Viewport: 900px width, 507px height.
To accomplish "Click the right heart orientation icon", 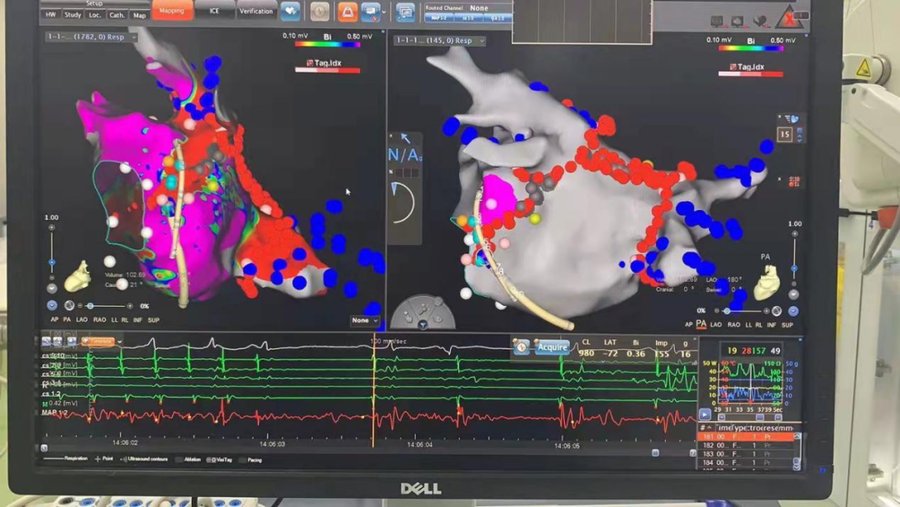I will pos(765,285).
